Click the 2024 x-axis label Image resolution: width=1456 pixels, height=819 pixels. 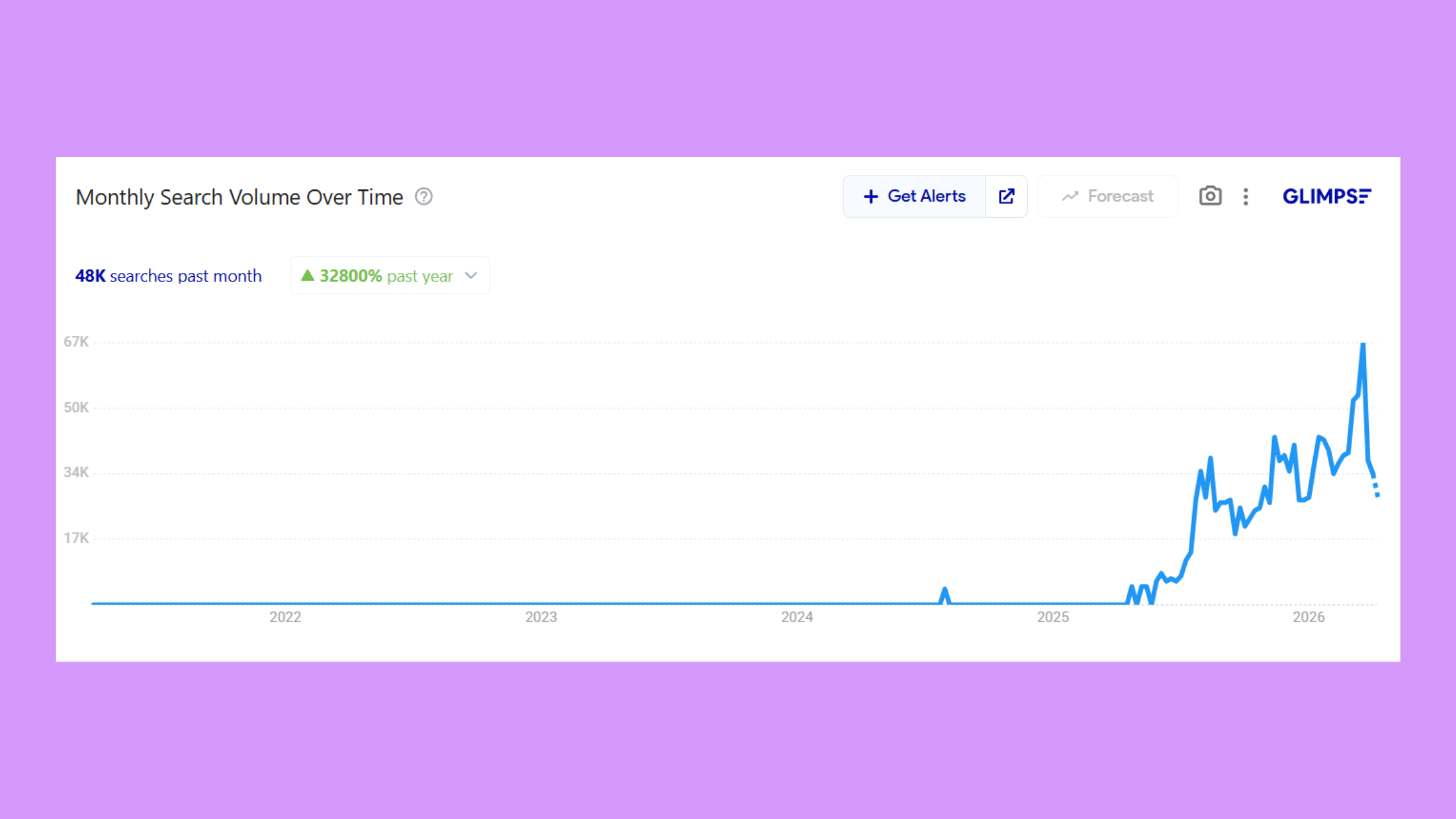797,617
